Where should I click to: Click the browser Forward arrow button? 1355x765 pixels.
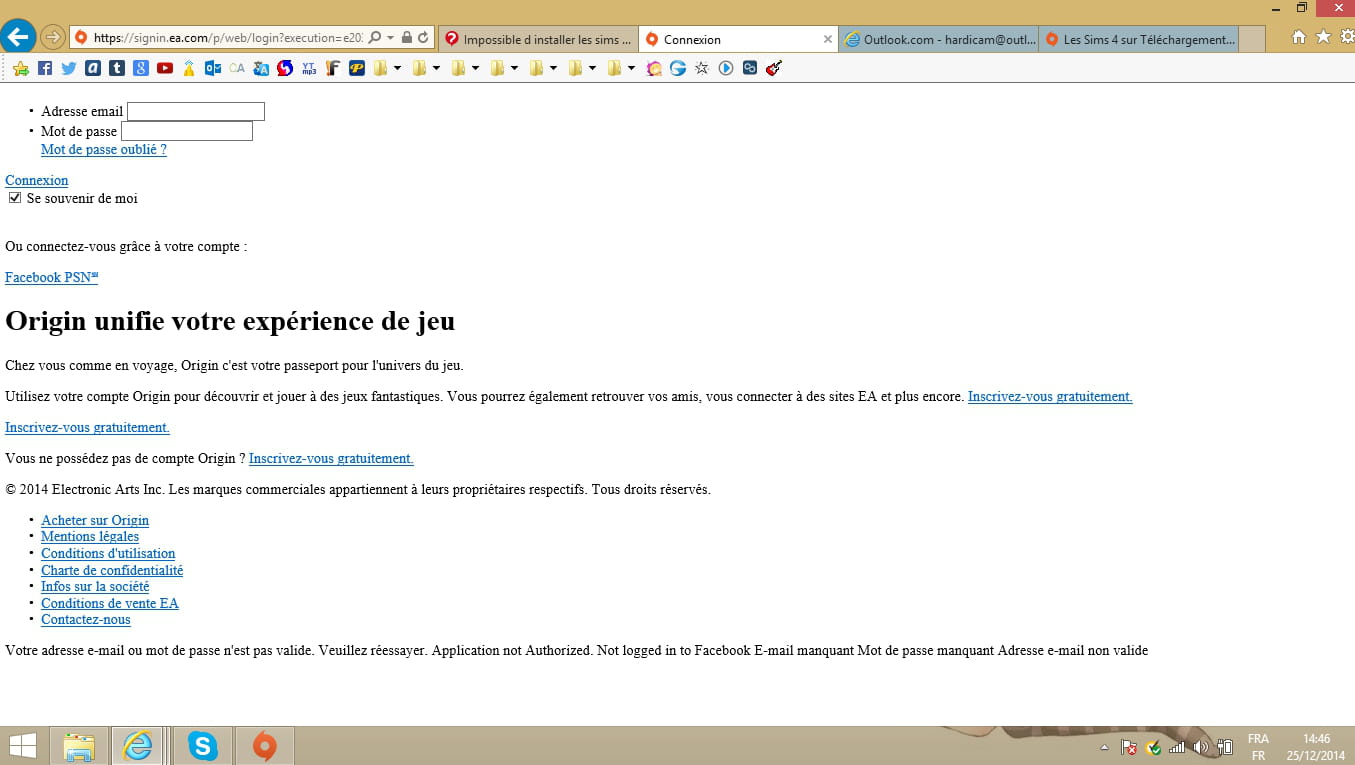coord(52,38)
